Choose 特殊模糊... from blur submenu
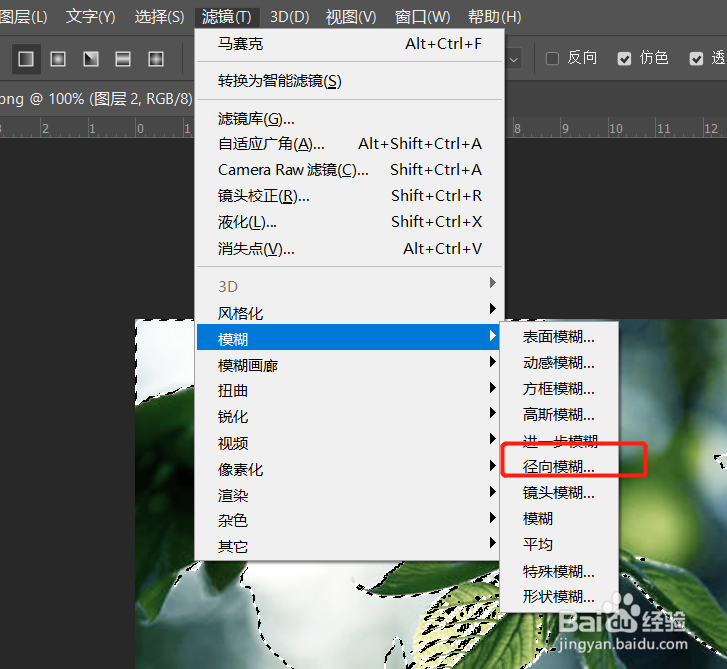Image resolution: width=727 pixels, height=669 pixels. point(559,571)
